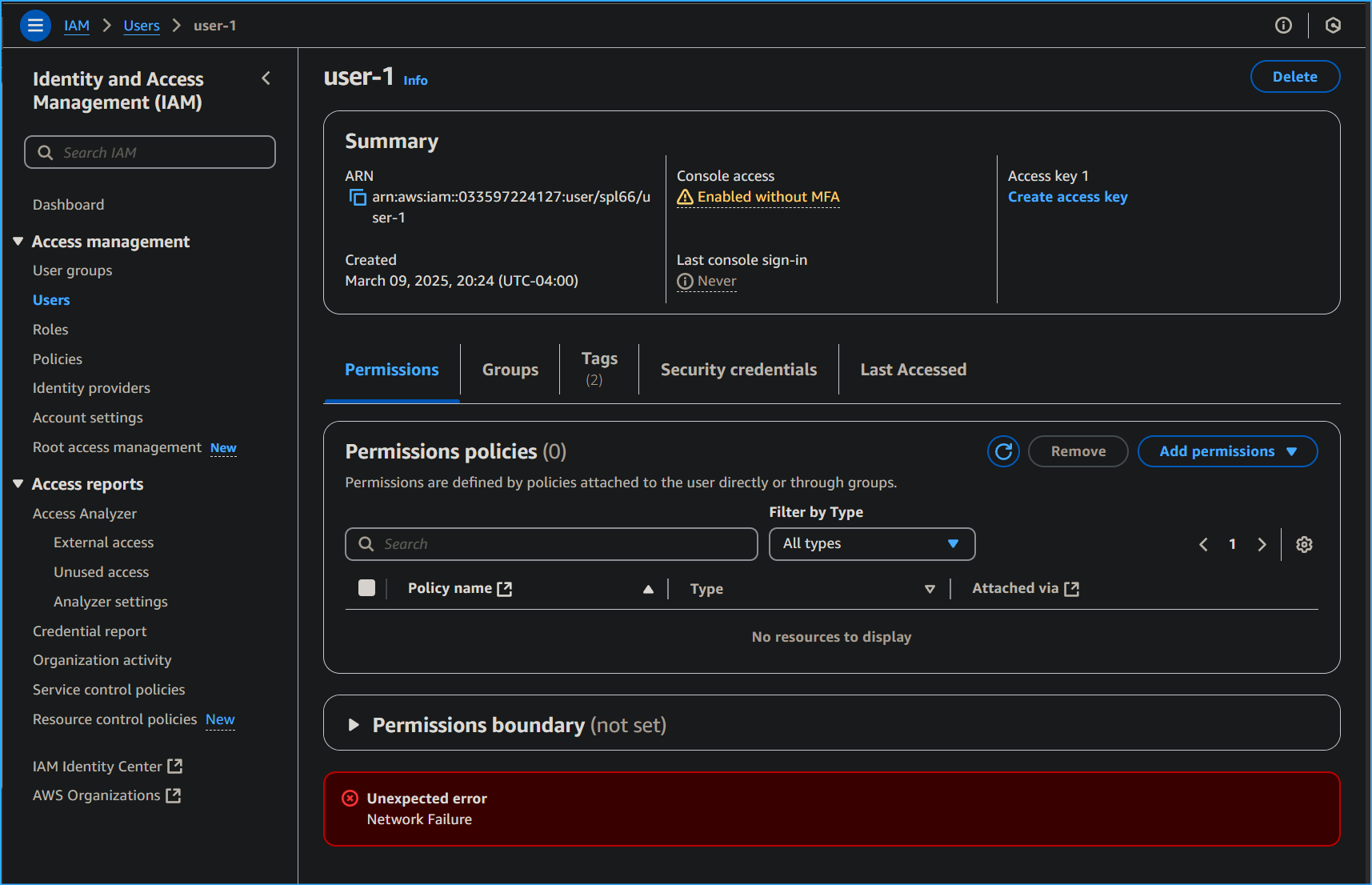Click the info circle icon in top bar

pos(1283,26)
